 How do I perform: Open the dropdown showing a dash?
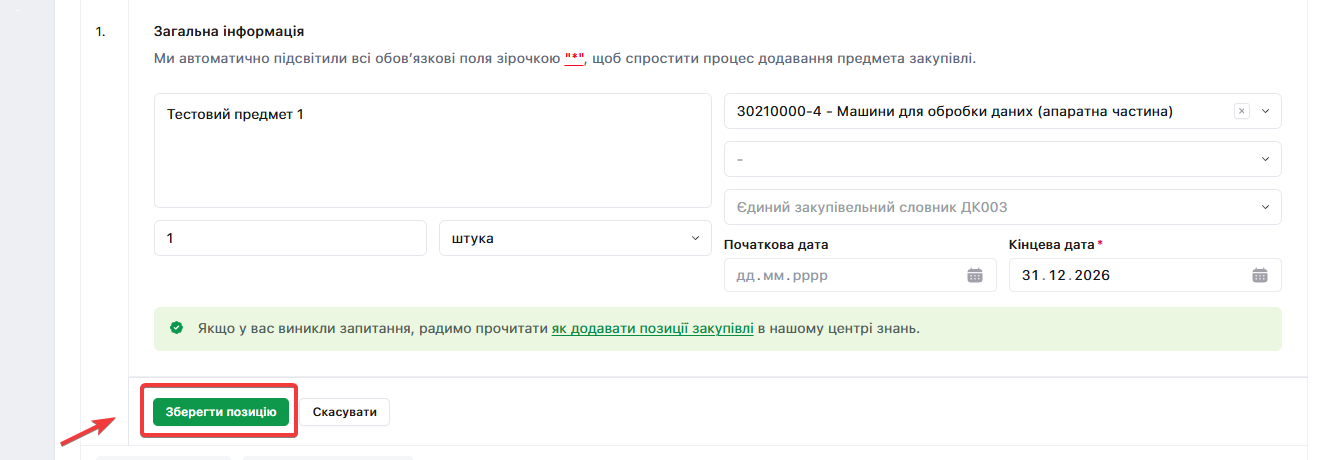[1002, 159]
